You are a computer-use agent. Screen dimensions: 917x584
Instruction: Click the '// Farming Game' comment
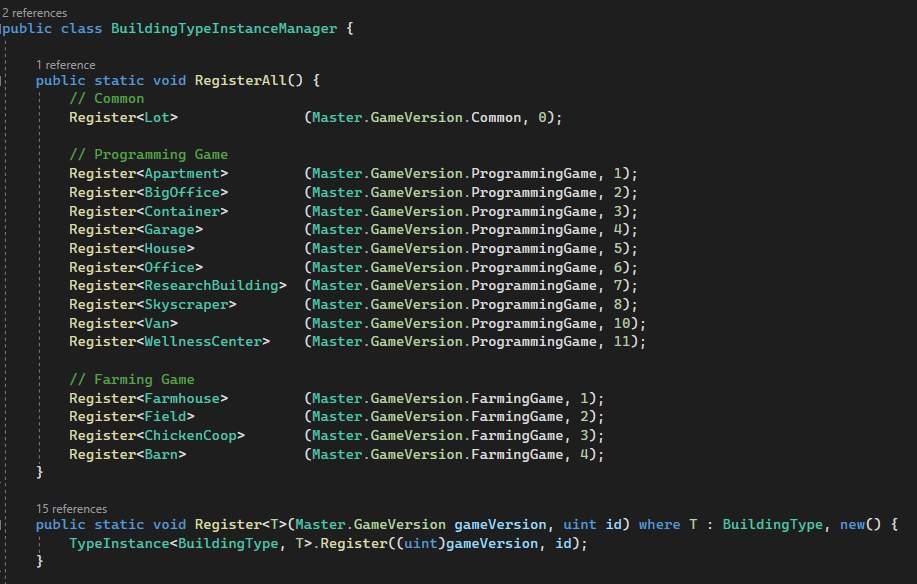click(x=132, y=379)
